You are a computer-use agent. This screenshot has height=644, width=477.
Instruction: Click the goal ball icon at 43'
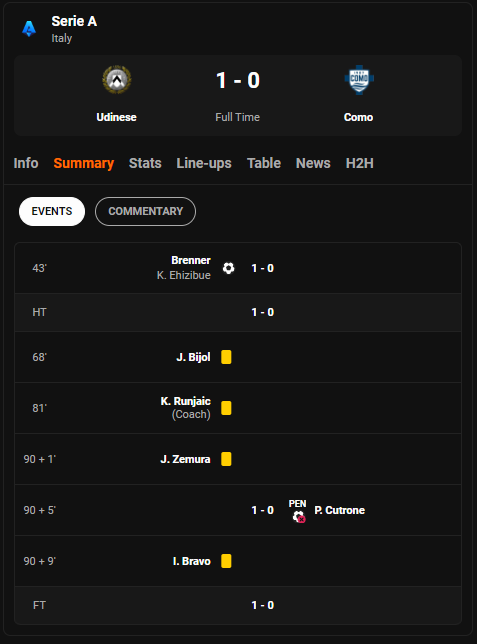pos(228,268)
